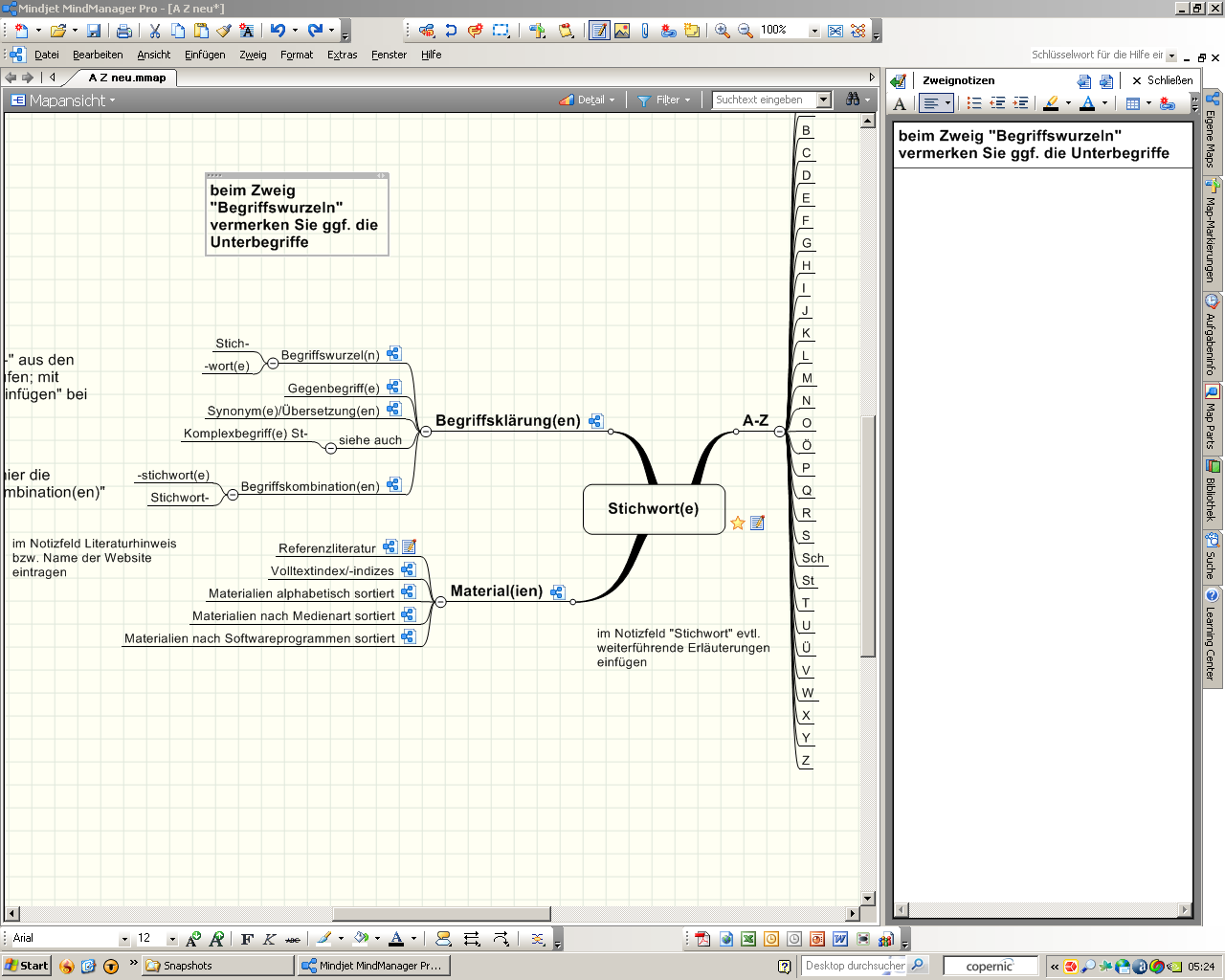The height and width of the screenshot is (980, 1225).
Task: Collapse the Material(ien) branch
Action: pos(440,602)
